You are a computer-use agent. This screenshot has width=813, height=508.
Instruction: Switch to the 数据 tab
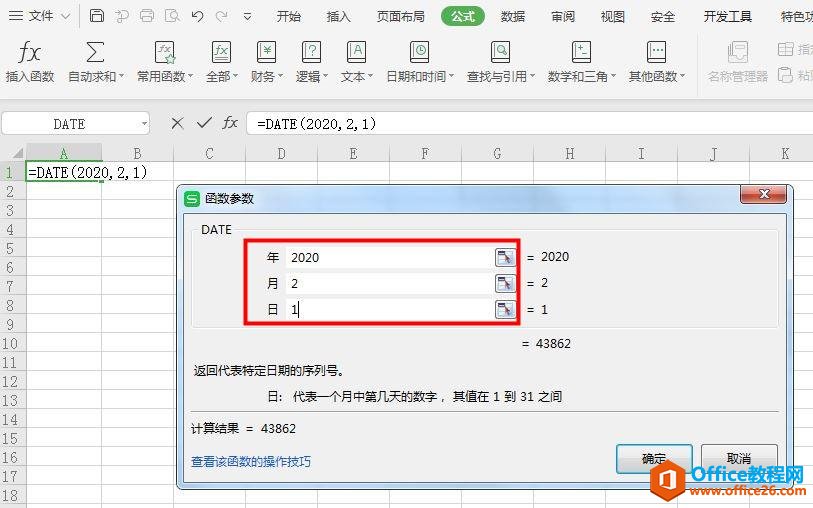coord(512,17)
